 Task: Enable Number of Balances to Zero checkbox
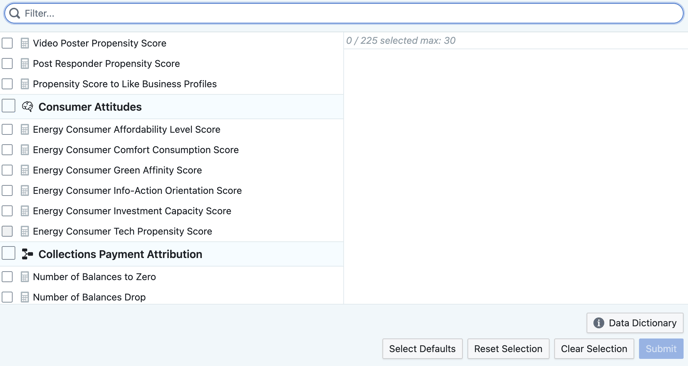[7, 277]
